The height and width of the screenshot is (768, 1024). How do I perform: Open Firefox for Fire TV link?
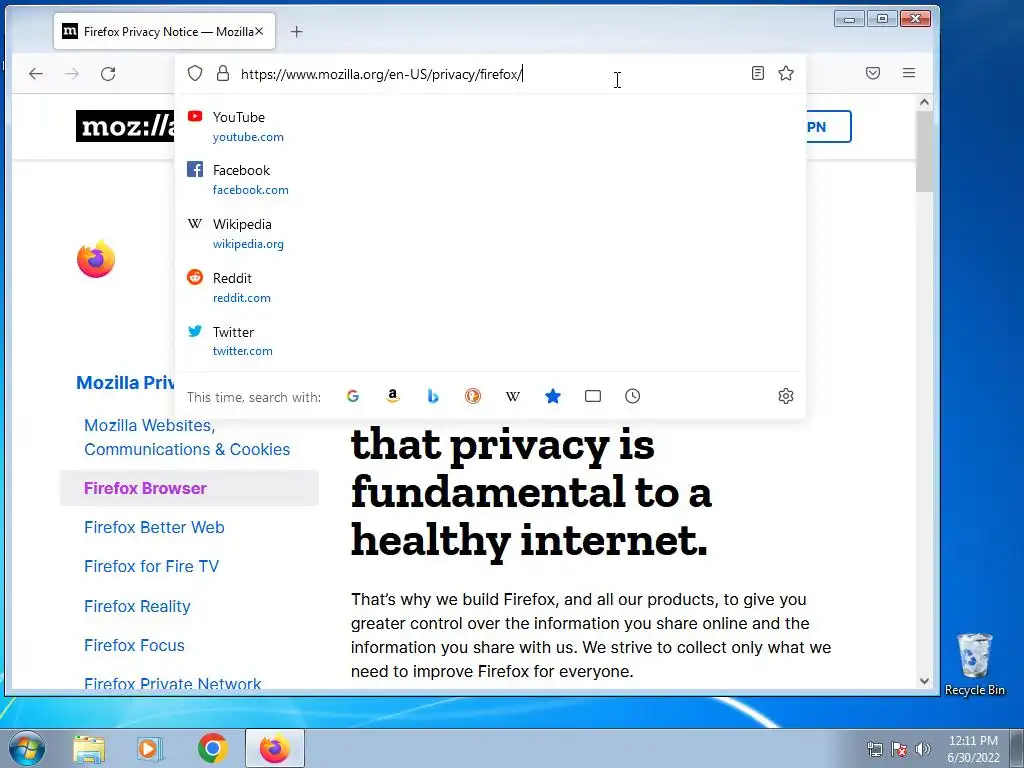(152, 566)
